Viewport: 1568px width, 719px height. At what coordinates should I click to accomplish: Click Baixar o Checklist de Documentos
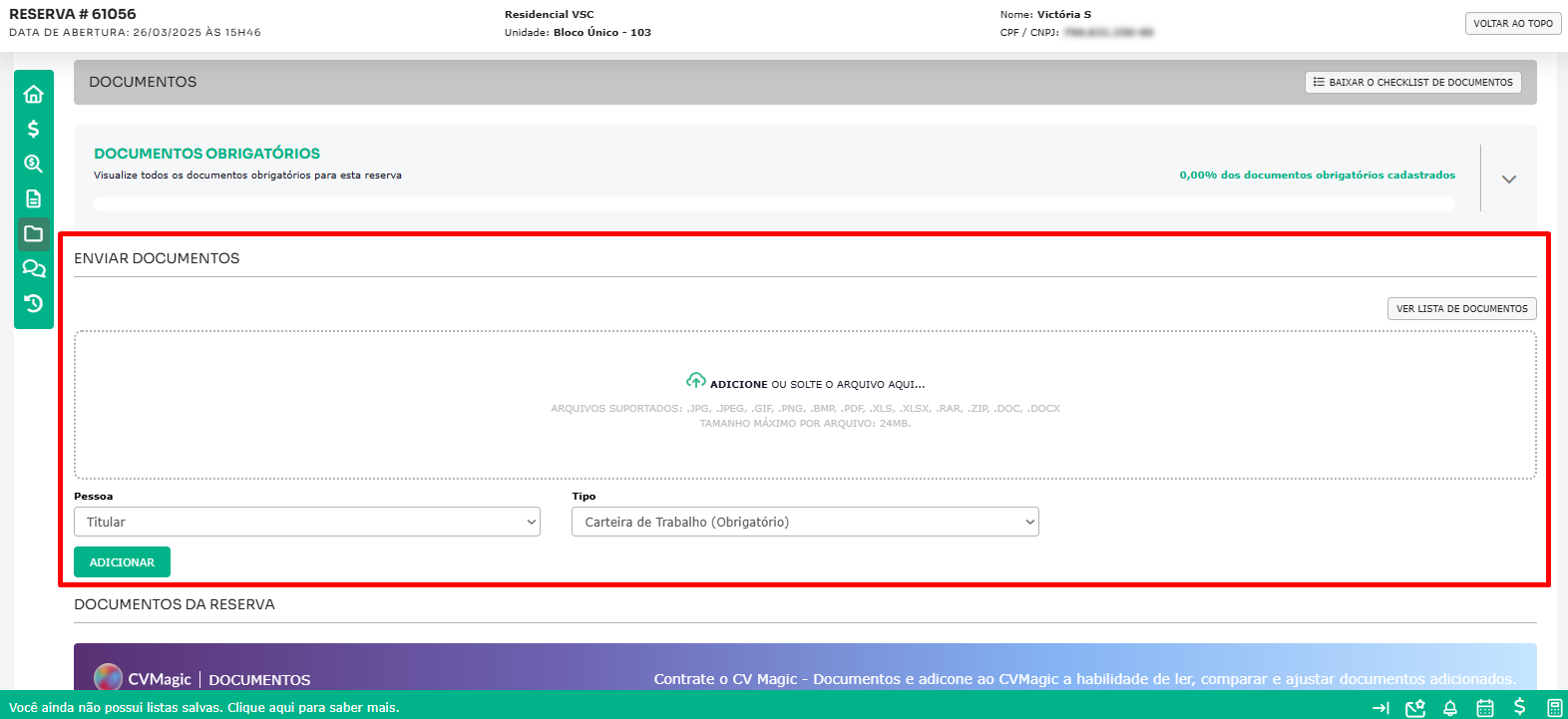pos(1412,82)
